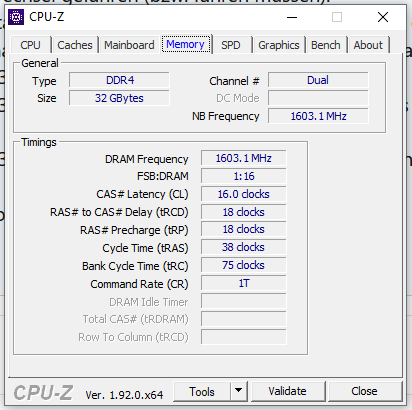Viewport: 412px width, 410px height.
Task: Select the DDR4 type field
Action: [x=119, y=80]
